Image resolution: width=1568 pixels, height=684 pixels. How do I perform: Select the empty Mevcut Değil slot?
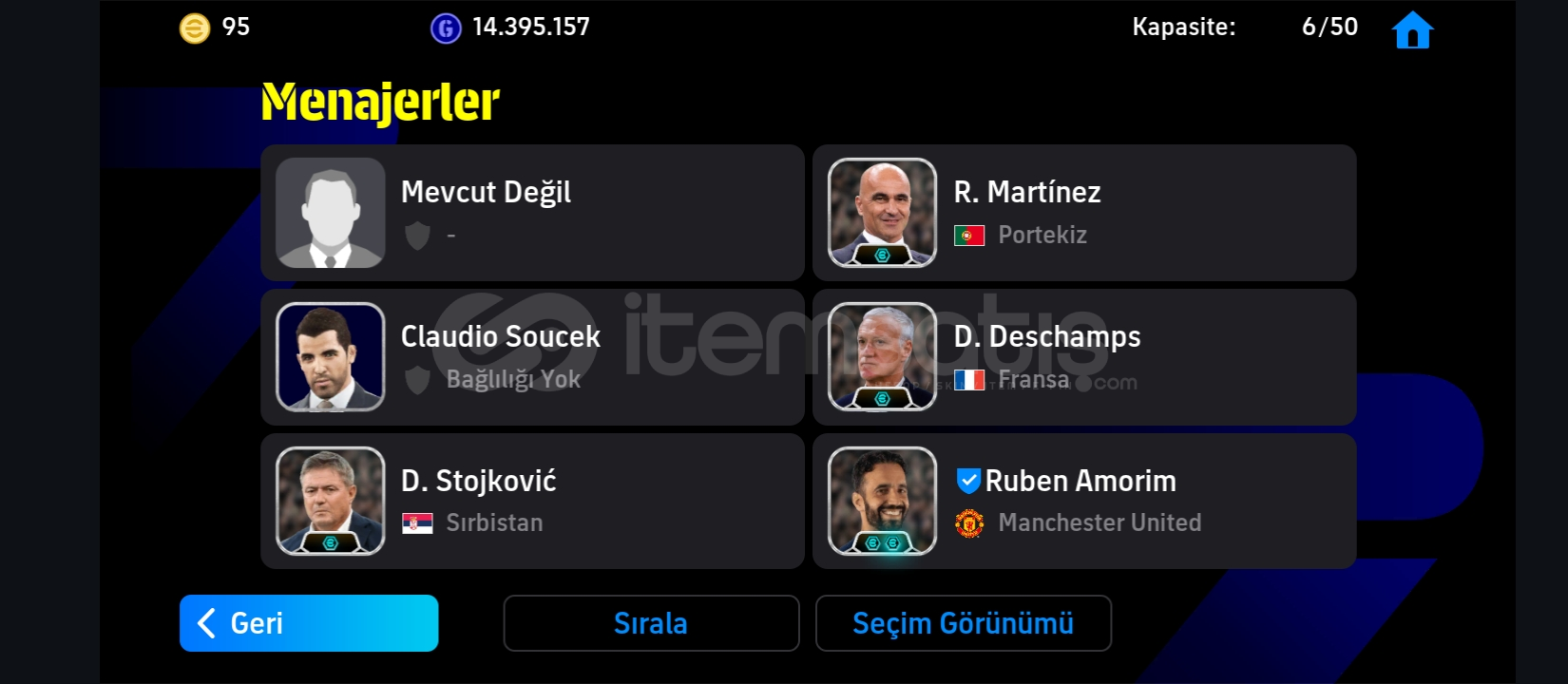pyautogui.click(x=532, y=213)
